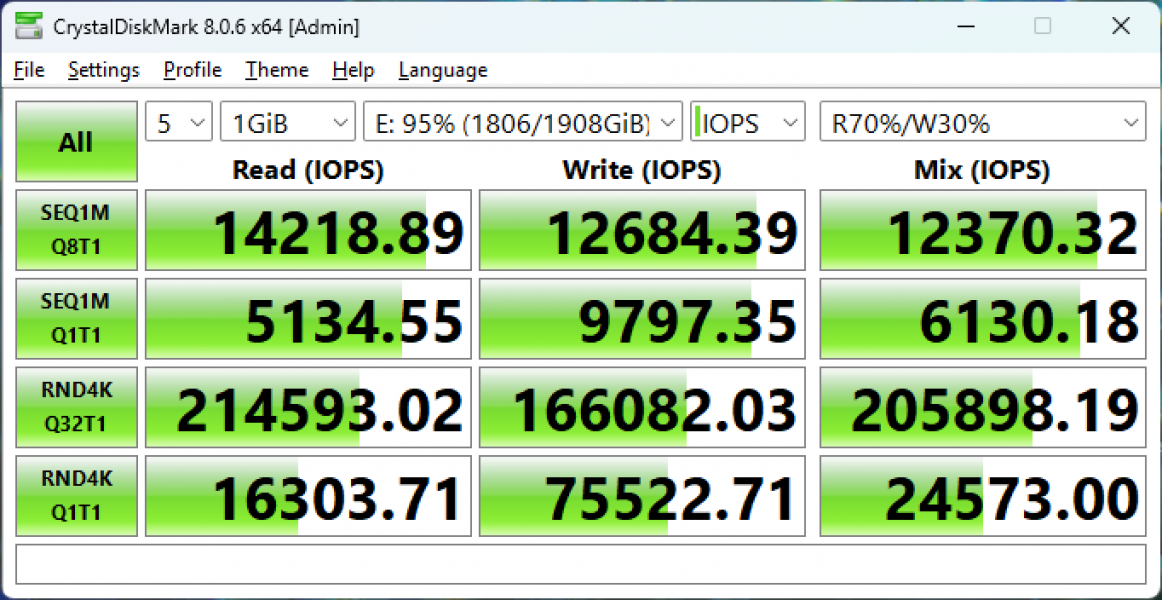The width and height of the screenshot is (1162, 600).
Task: Open the test size dropdown showing 1GiB
Action: coord(288,121)
